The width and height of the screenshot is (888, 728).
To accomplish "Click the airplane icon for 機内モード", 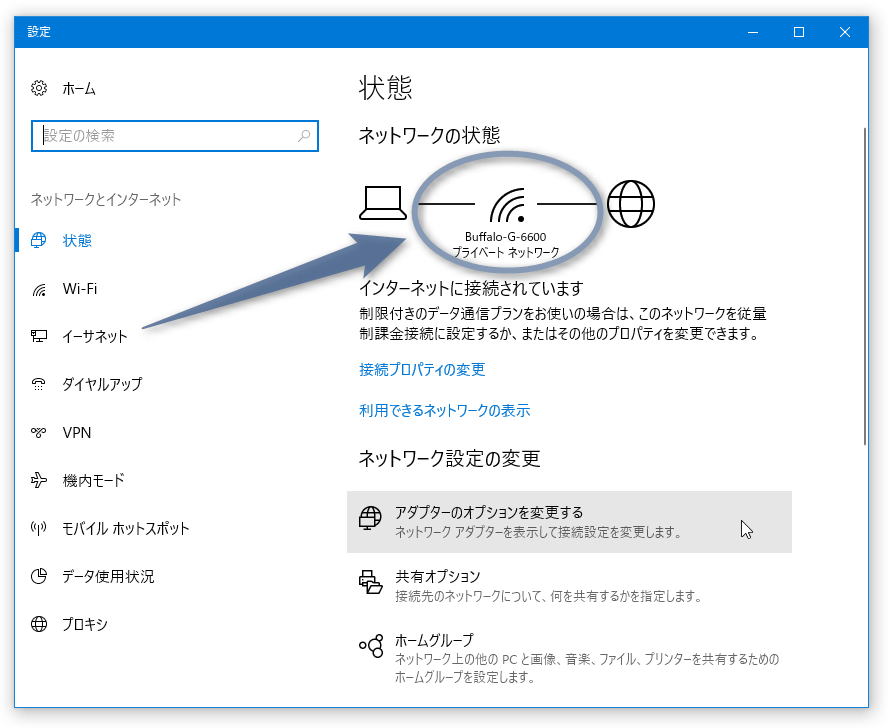I will point(39,480).
